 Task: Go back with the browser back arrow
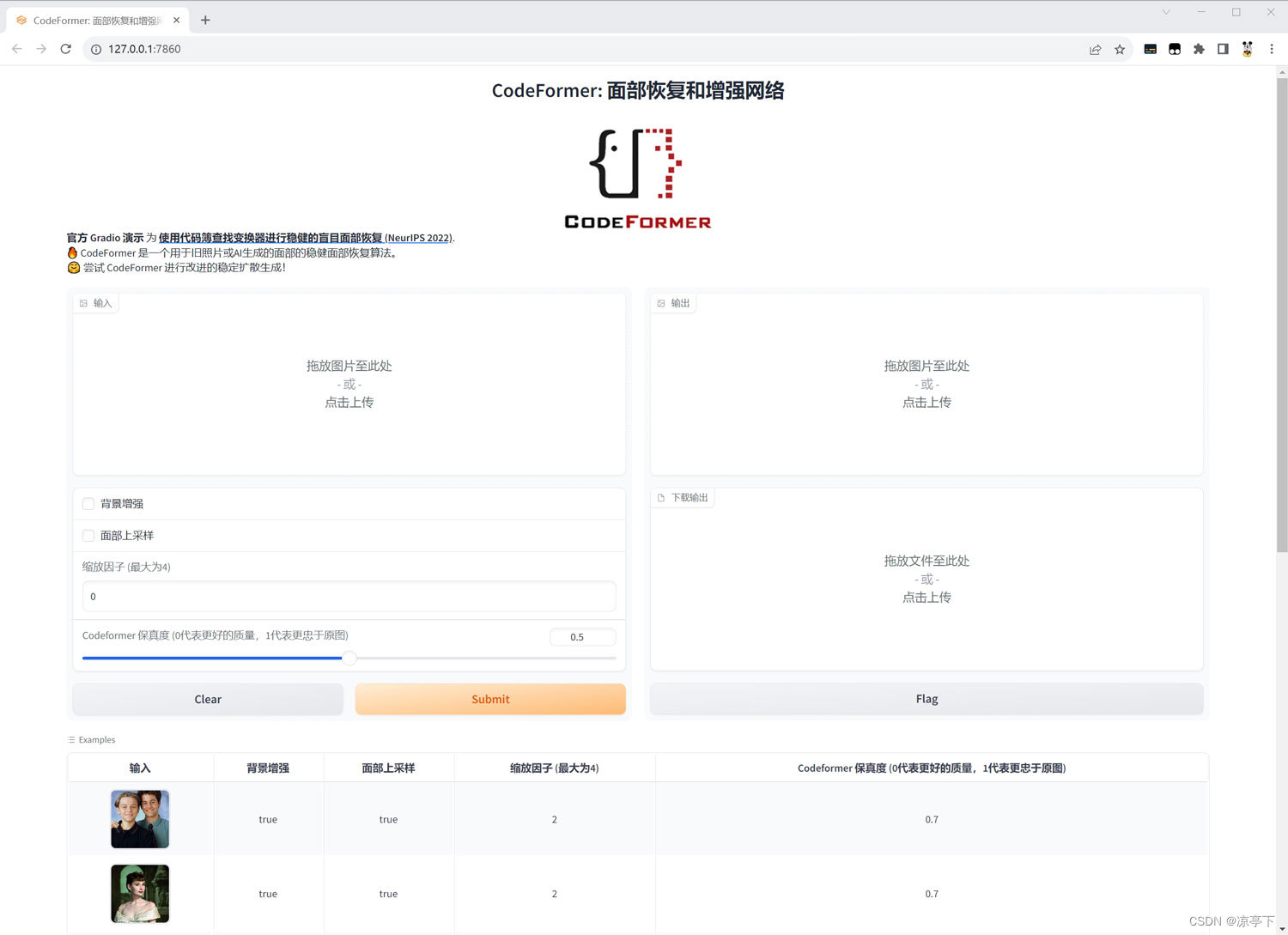[x=17, y=49]
